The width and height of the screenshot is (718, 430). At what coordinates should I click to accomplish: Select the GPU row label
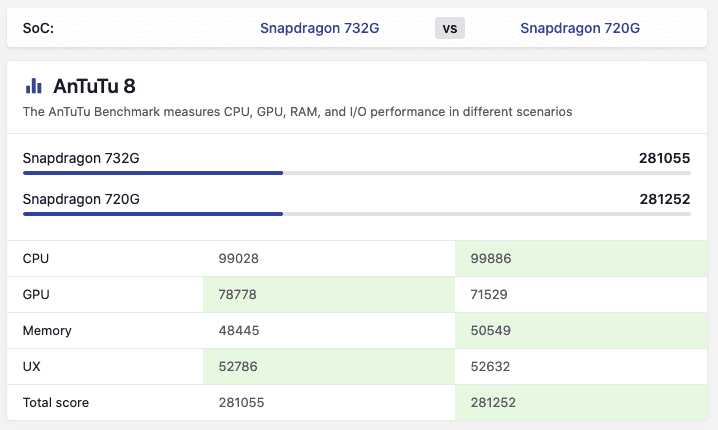click(36, 295)
